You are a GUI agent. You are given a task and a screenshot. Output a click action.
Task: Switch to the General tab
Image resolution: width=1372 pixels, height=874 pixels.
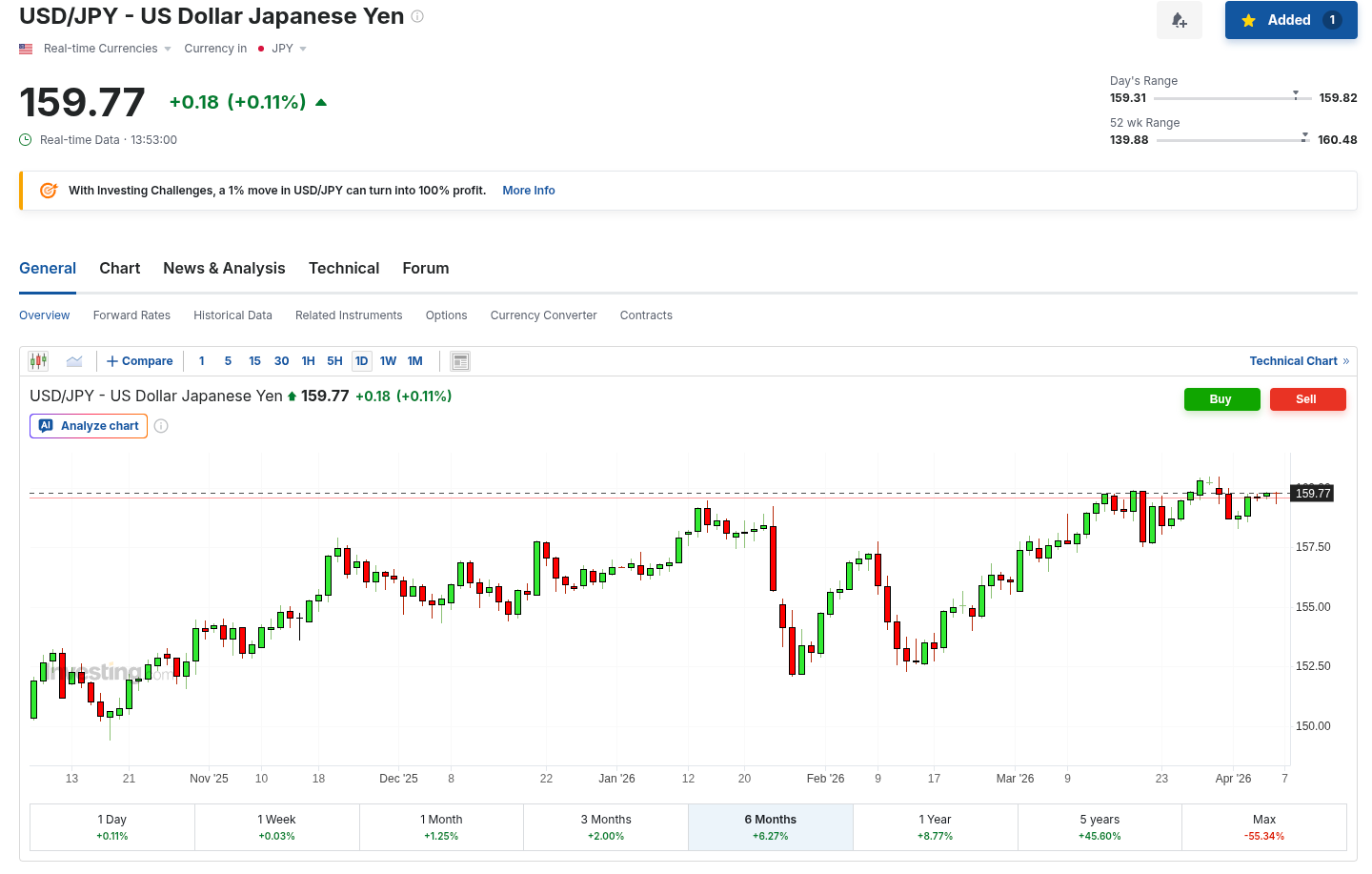tap(48, 269)
